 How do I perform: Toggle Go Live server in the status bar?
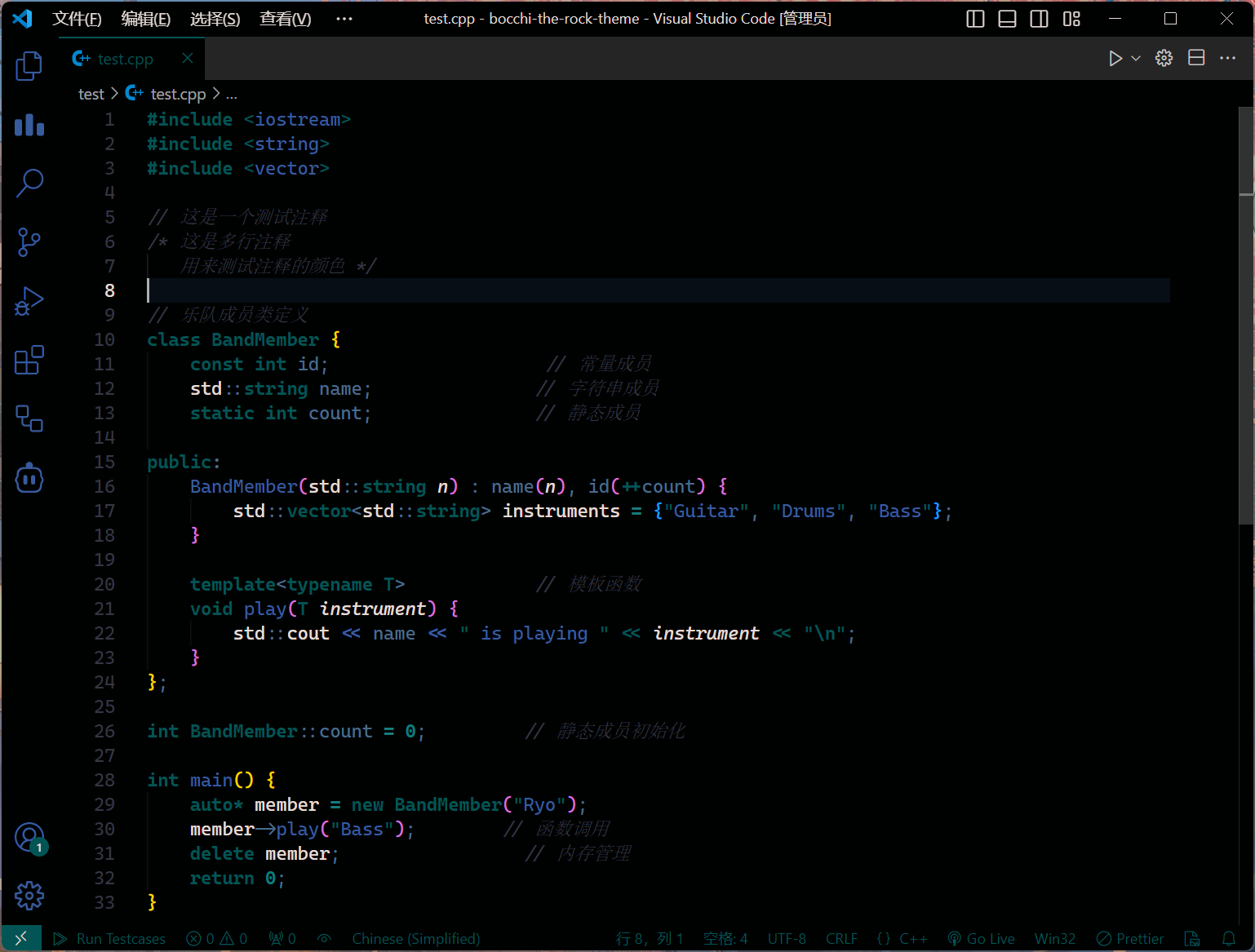point(981,939)
